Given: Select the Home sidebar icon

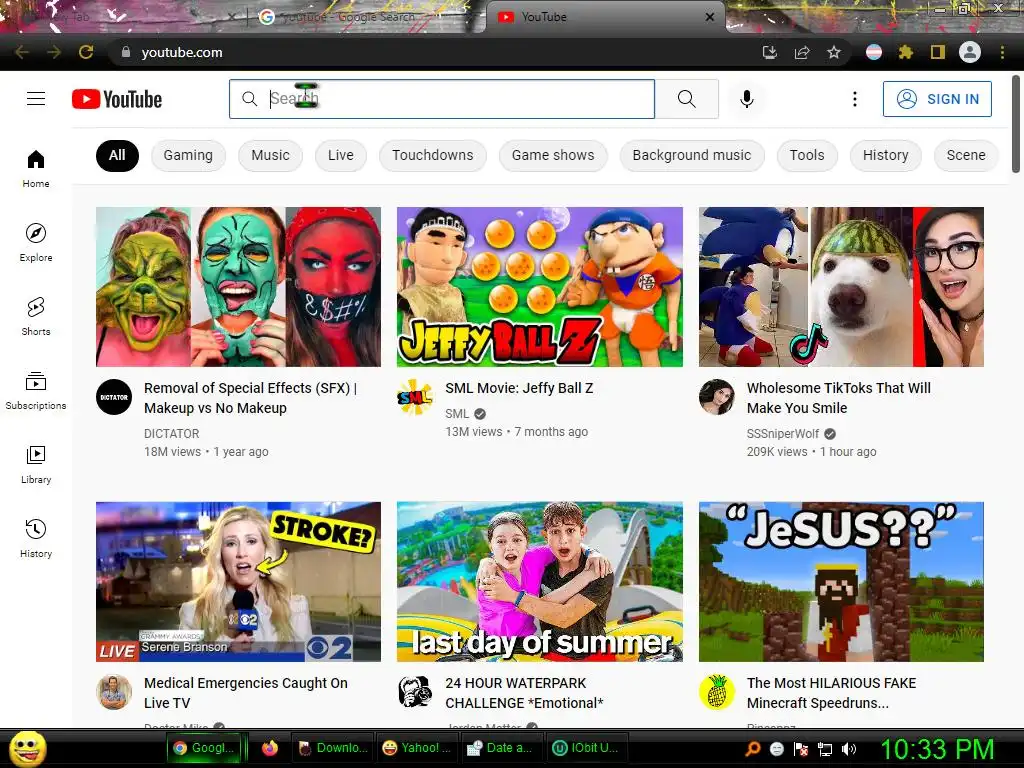Looking at the screenshot, I should (36, 168).
